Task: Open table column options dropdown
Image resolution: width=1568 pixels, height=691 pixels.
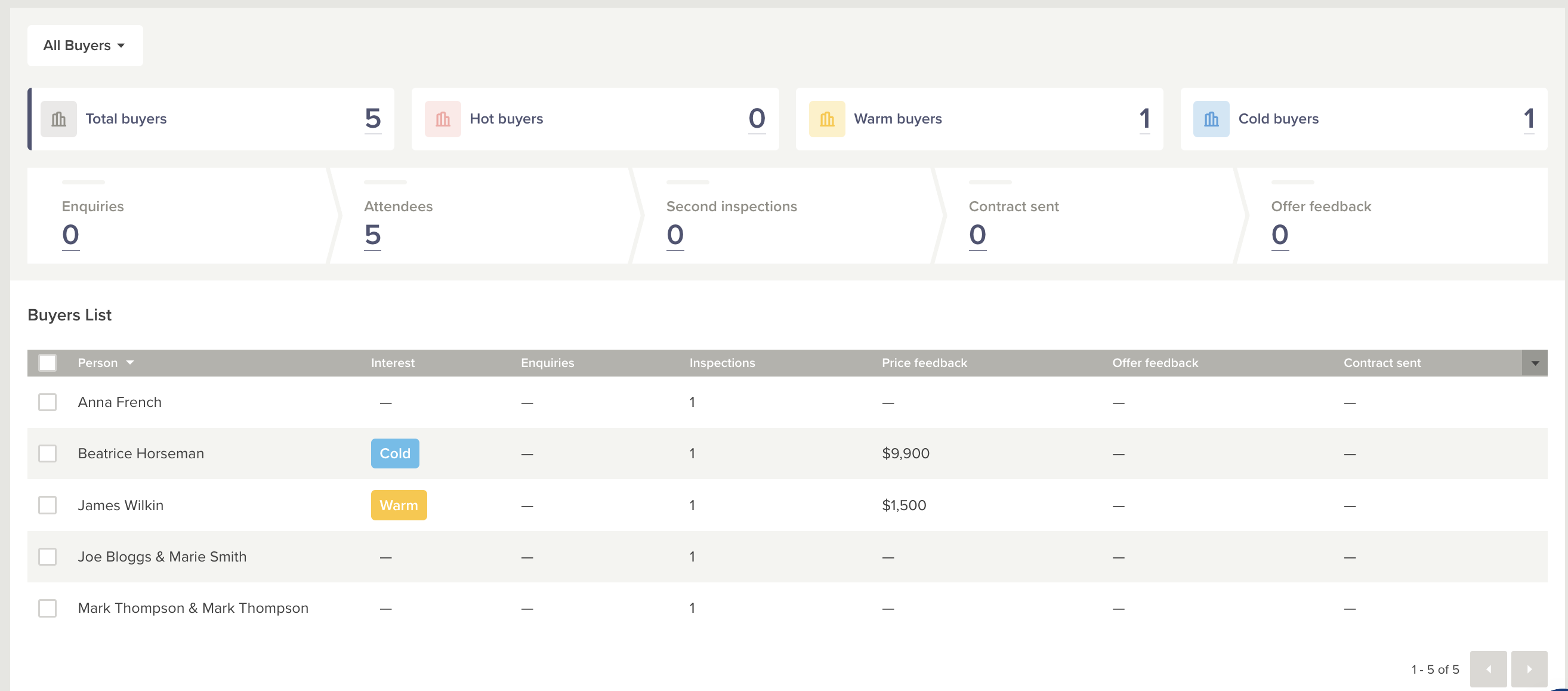Action: pos(1535,363)
